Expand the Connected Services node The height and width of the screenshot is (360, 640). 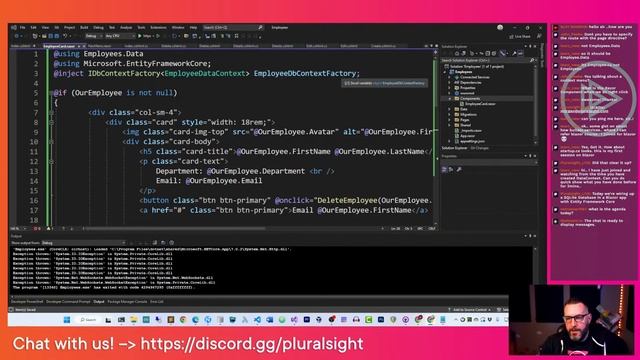[x=450, y=77]
